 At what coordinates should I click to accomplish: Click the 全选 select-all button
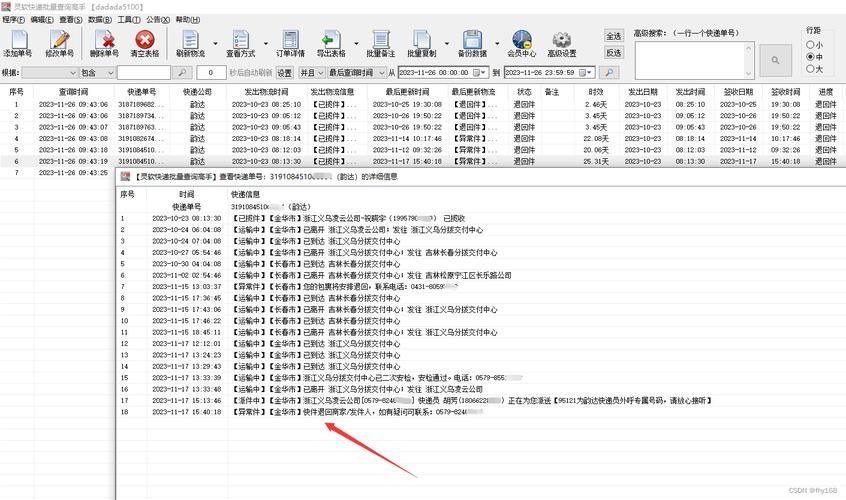click(613, 36)
